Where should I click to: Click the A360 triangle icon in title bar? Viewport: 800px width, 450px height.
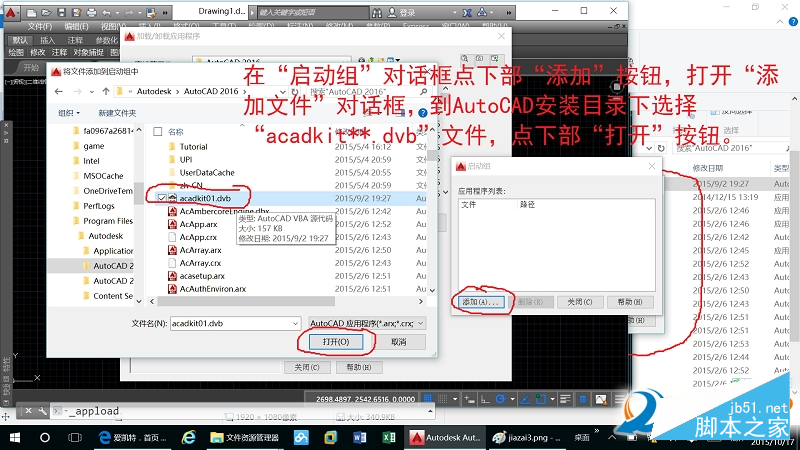coord(482,12)
